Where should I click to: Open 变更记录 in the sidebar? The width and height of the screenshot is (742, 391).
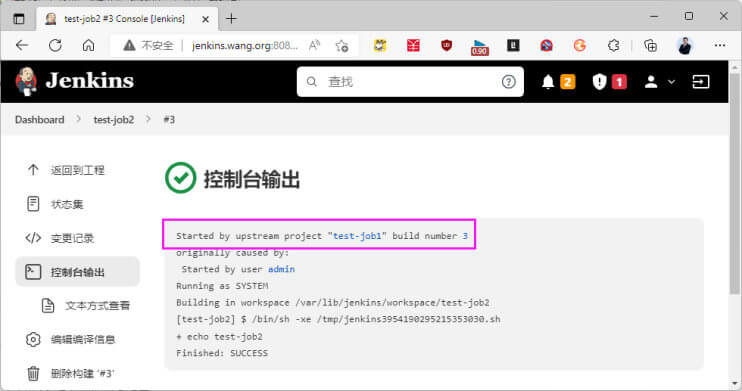tap(78, 238)
